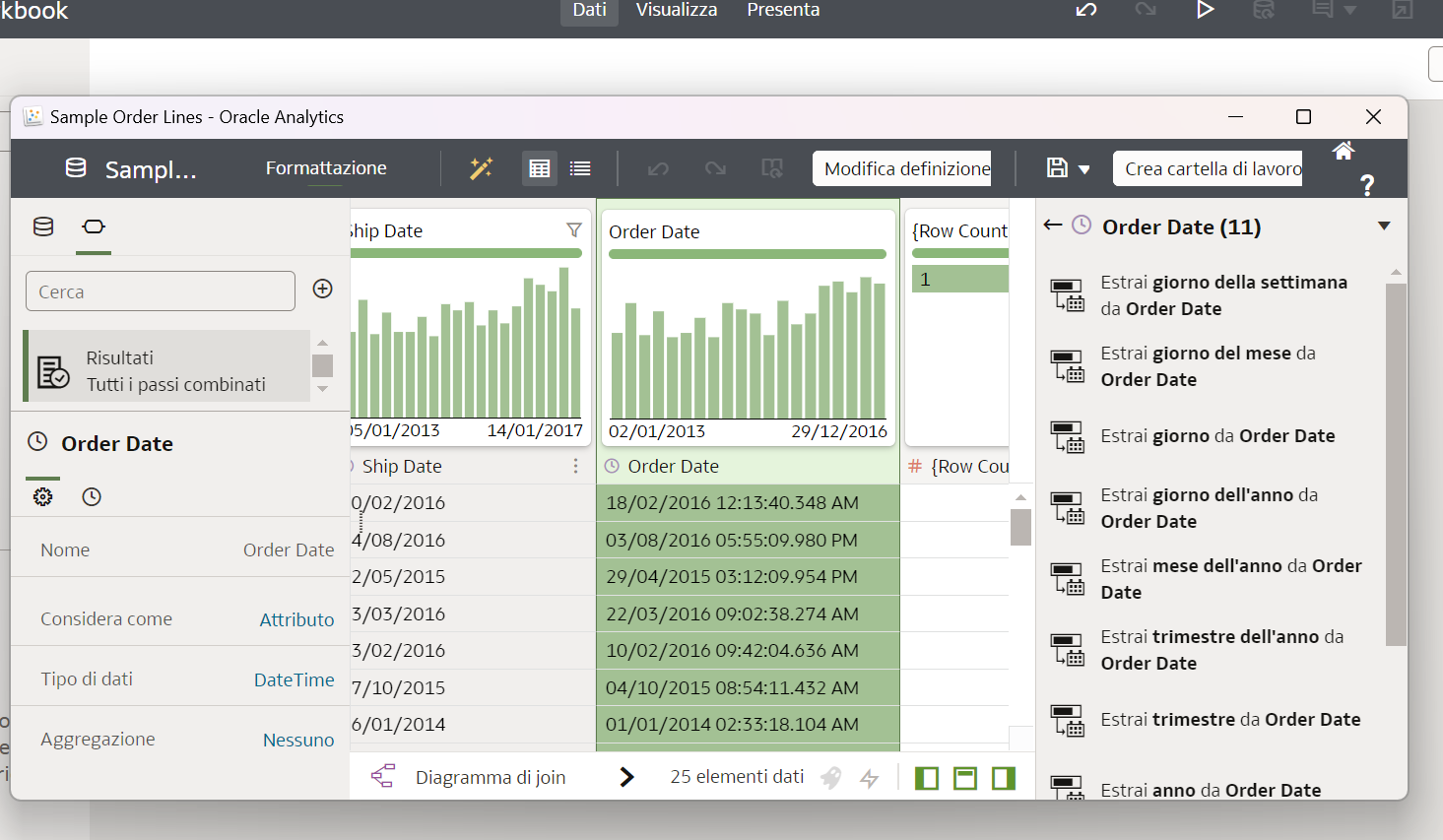Click cell 29/04/2015 03:12:09.954 PM
The height and width of the screenshot is (840, 1443).
[748, 576]
